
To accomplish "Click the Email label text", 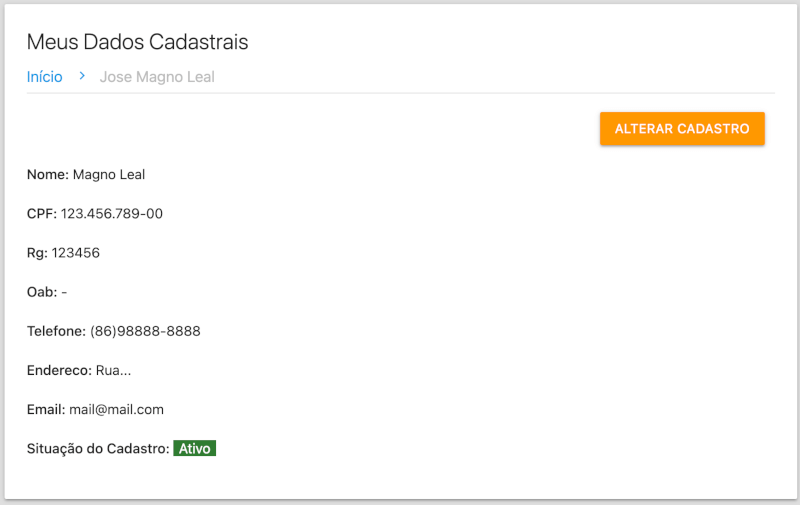I will pyautogui.click(x=46, y=410).
